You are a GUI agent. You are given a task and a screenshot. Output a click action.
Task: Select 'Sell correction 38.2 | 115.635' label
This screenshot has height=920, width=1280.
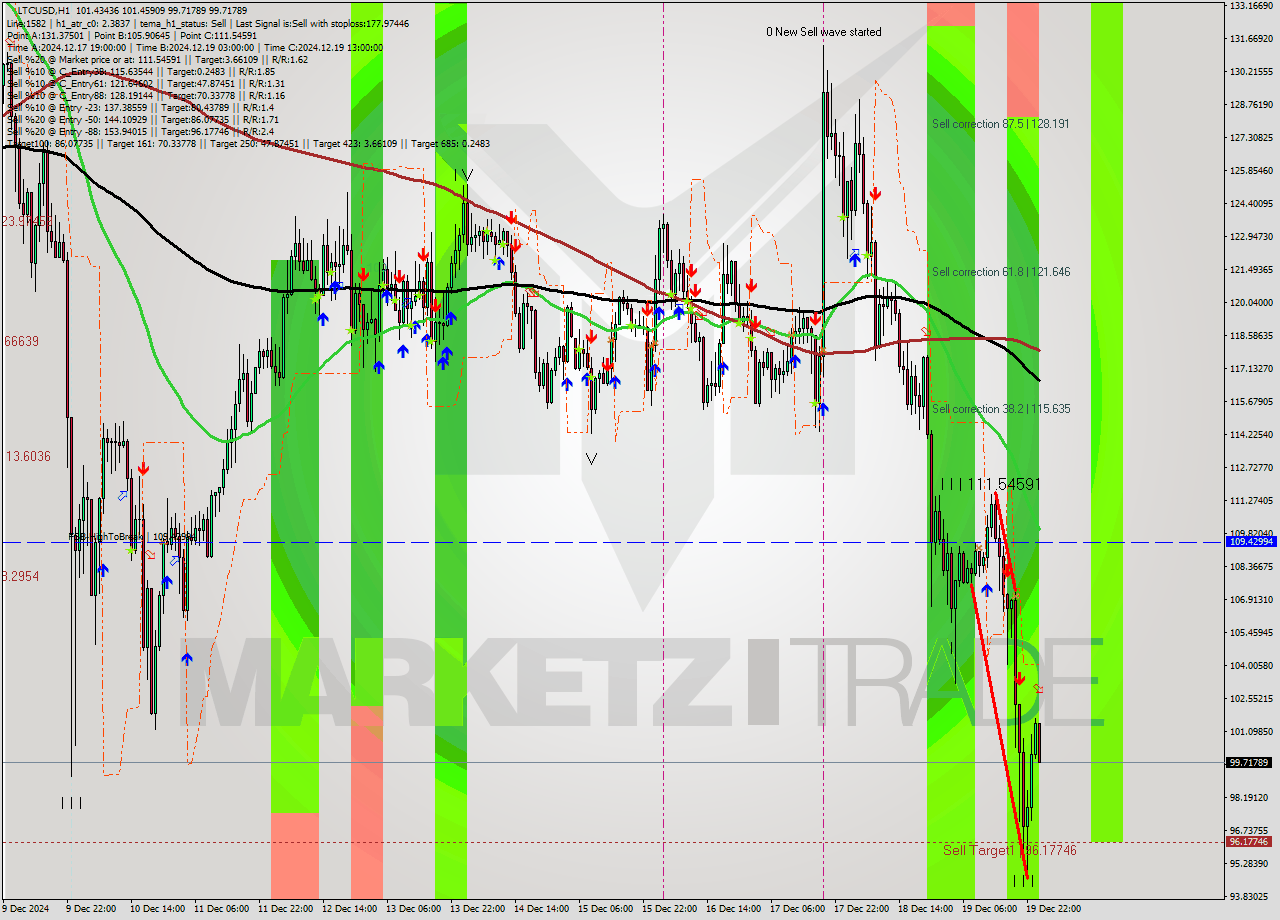(x=1000, y=409)
